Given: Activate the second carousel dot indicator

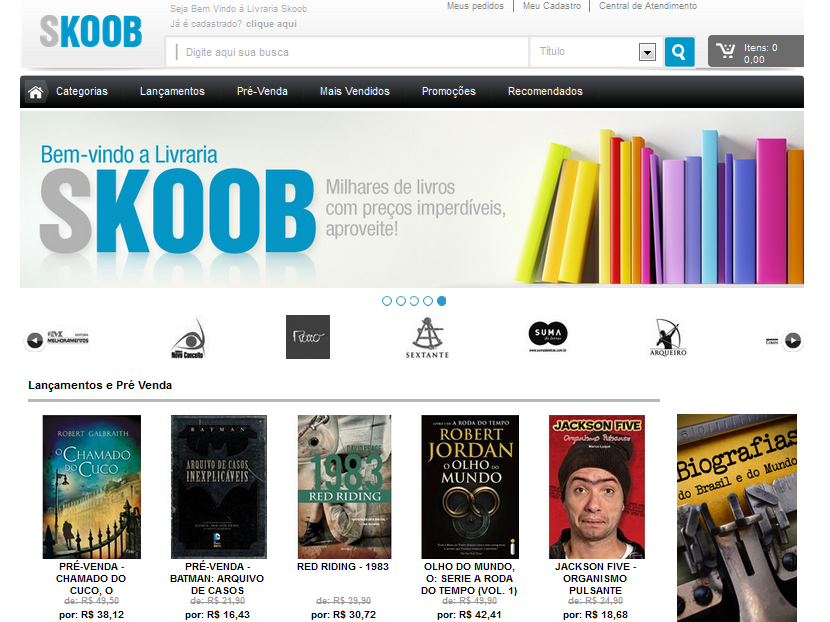Looking at the screenshot, I should 399,300.
